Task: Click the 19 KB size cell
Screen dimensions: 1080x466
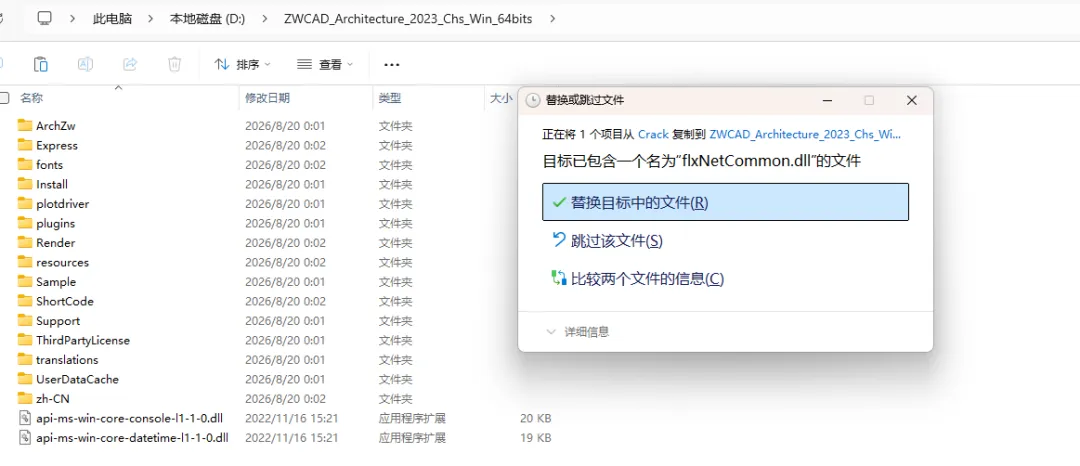Action: (535, 437)
